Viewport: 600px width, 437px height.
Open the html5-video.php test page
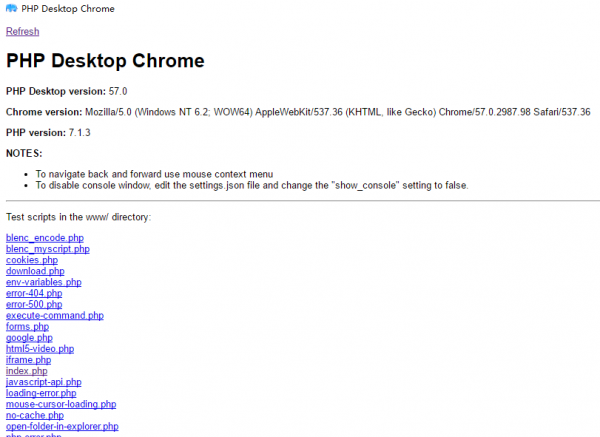40,349
